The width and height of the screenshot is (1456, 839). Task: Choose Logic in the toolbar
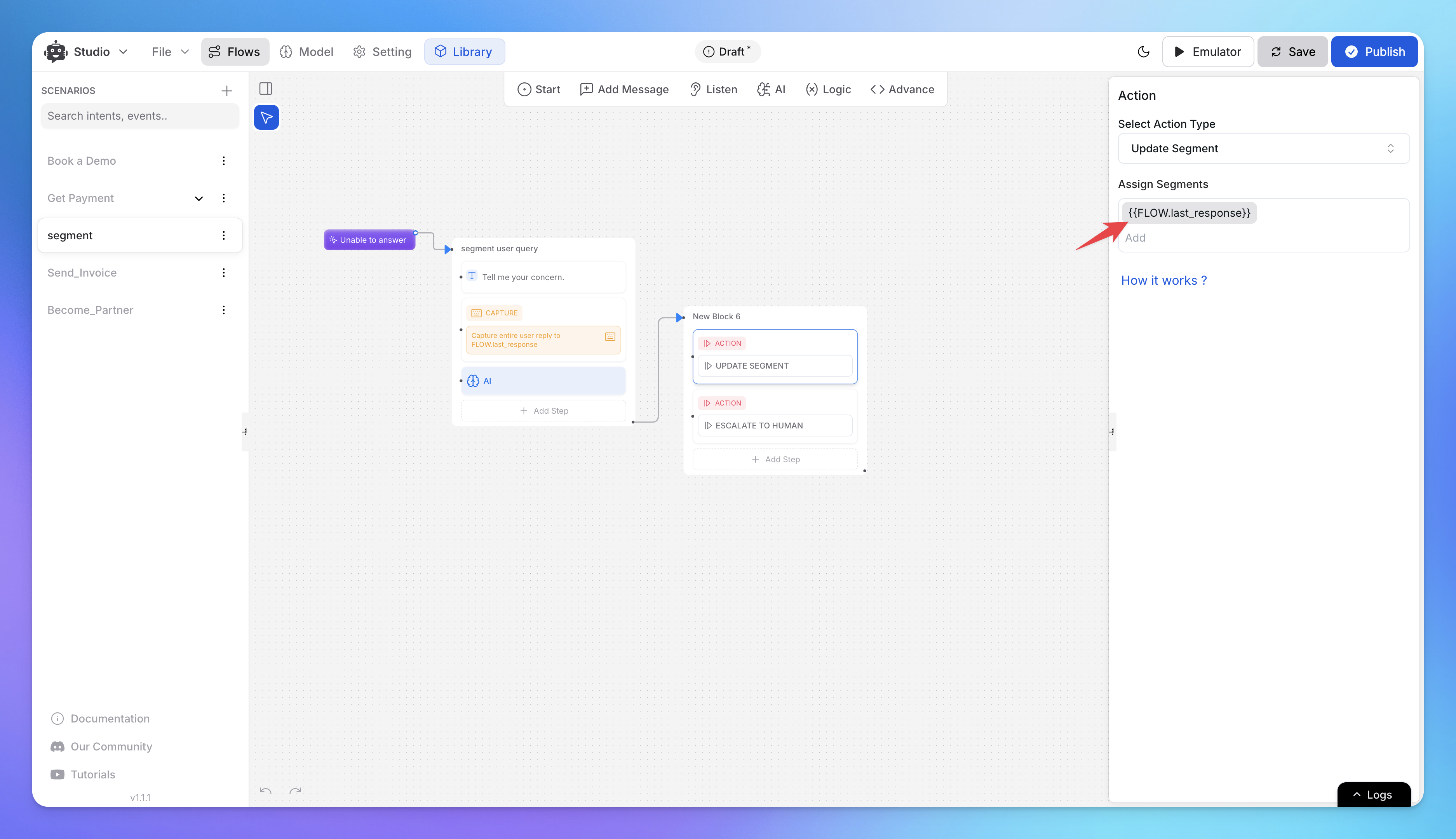828,89
